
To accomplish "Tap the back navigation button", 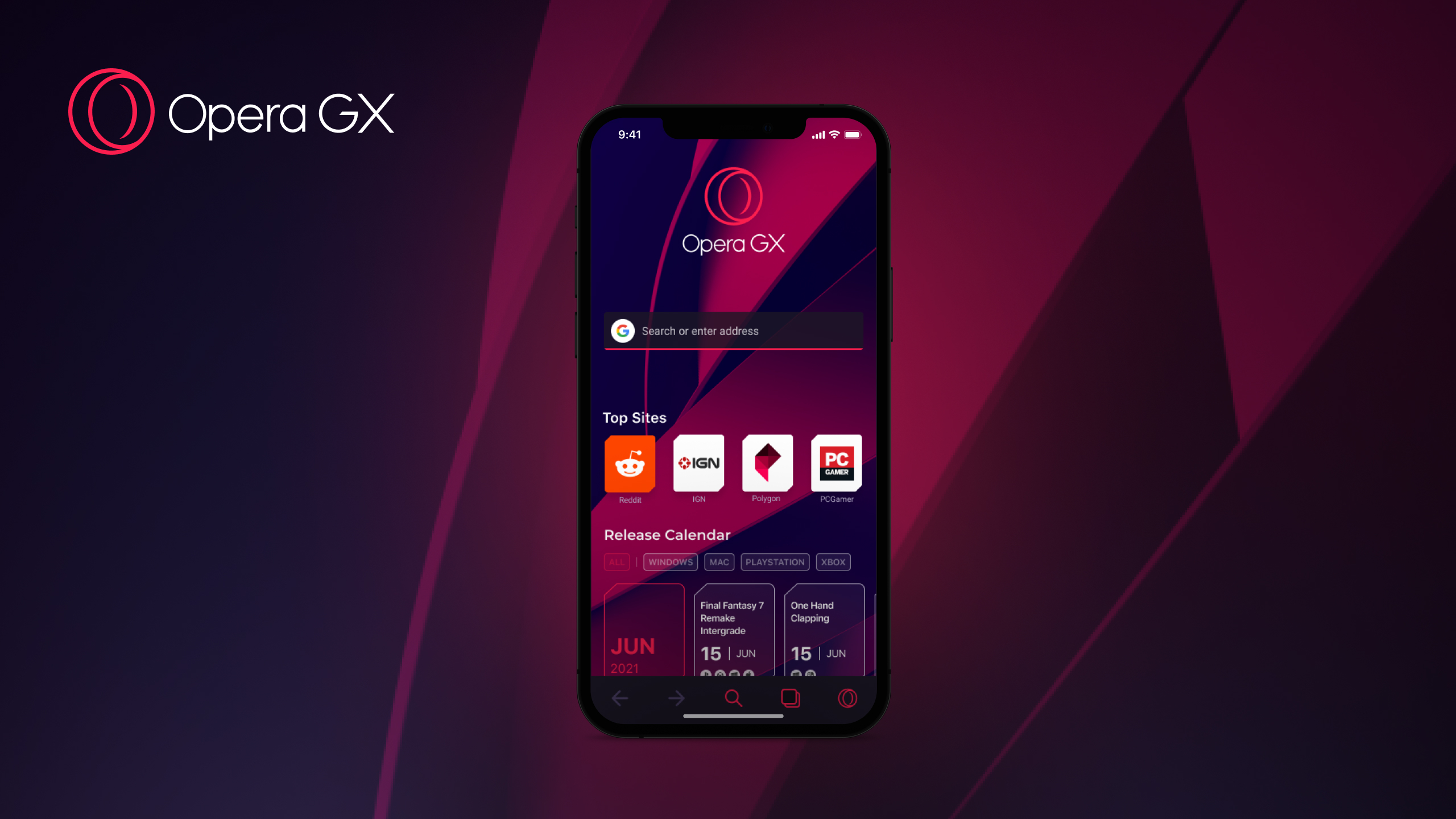I will 619,698.
